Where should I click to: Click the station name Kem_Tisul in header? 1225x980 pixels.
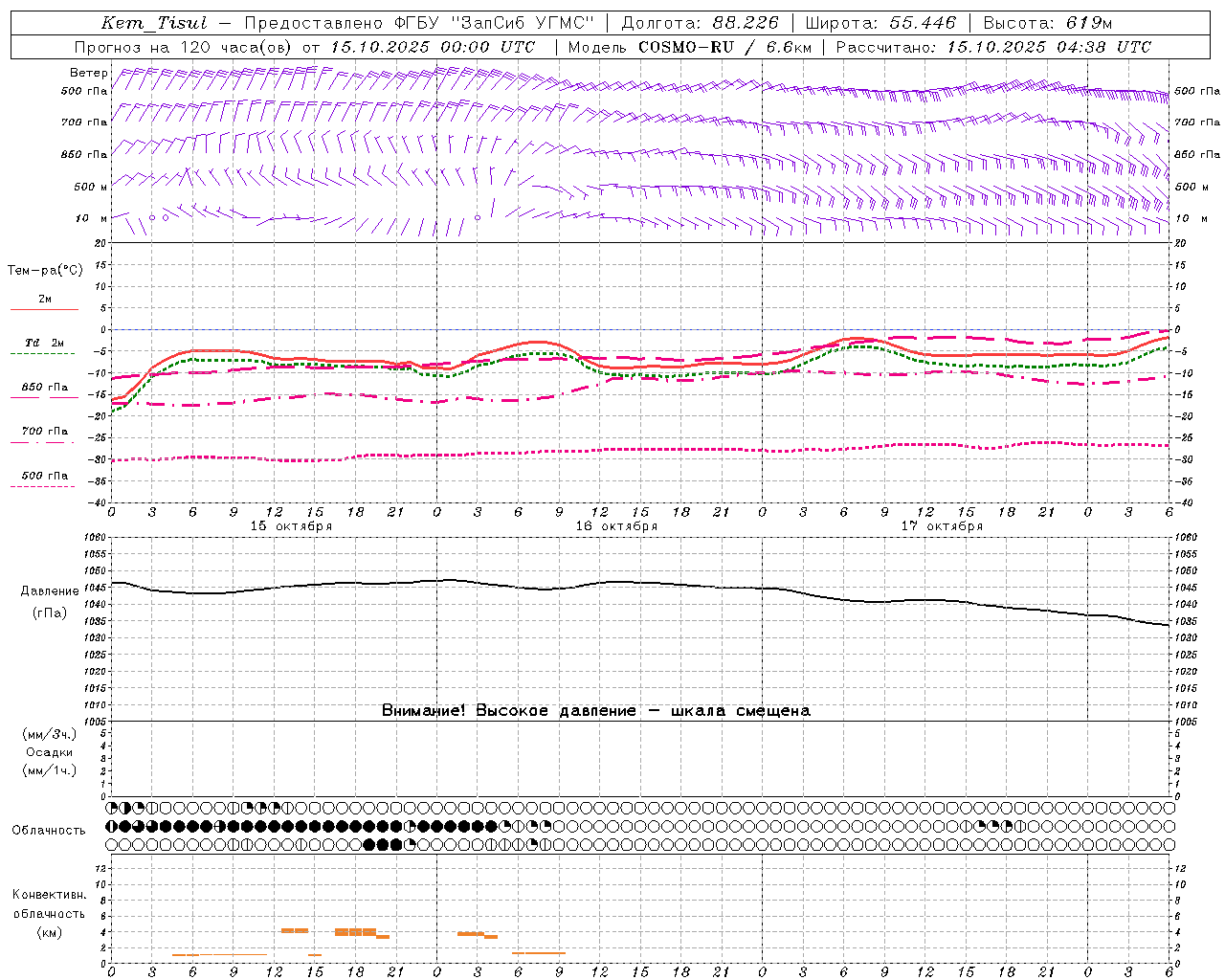click(154, 24)
